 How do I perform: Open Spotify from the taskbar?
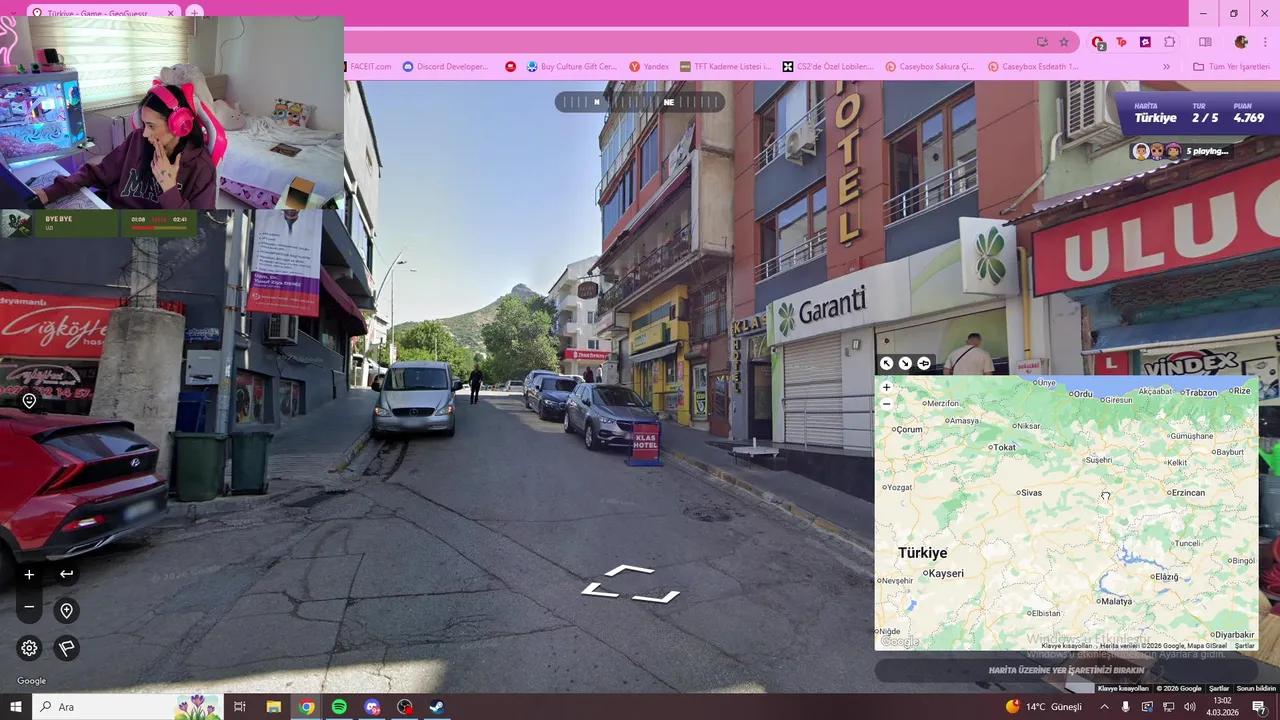(339, 707)
